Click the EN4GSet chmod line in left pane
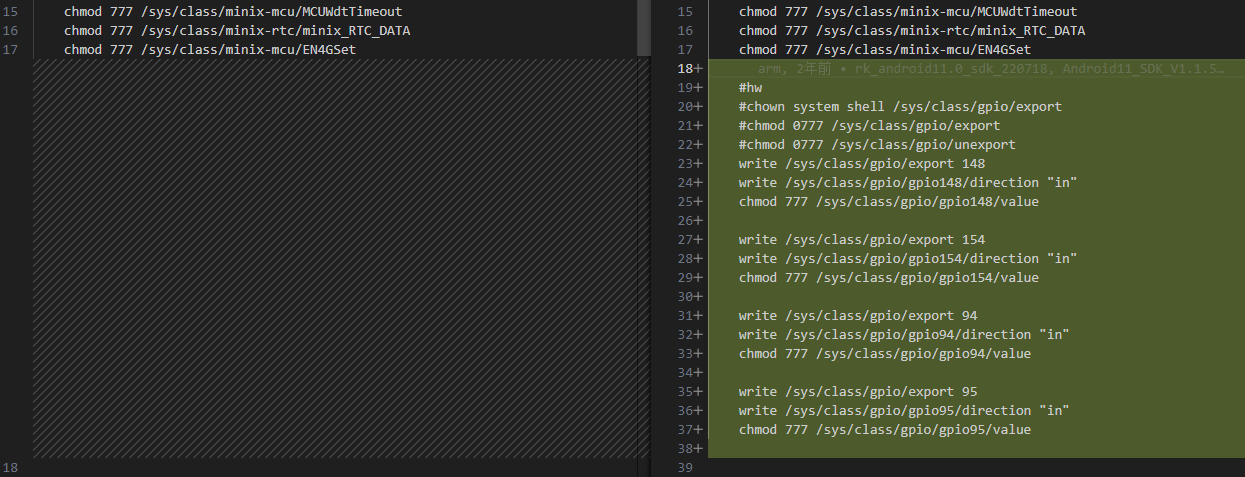 [x=210, y=50]
